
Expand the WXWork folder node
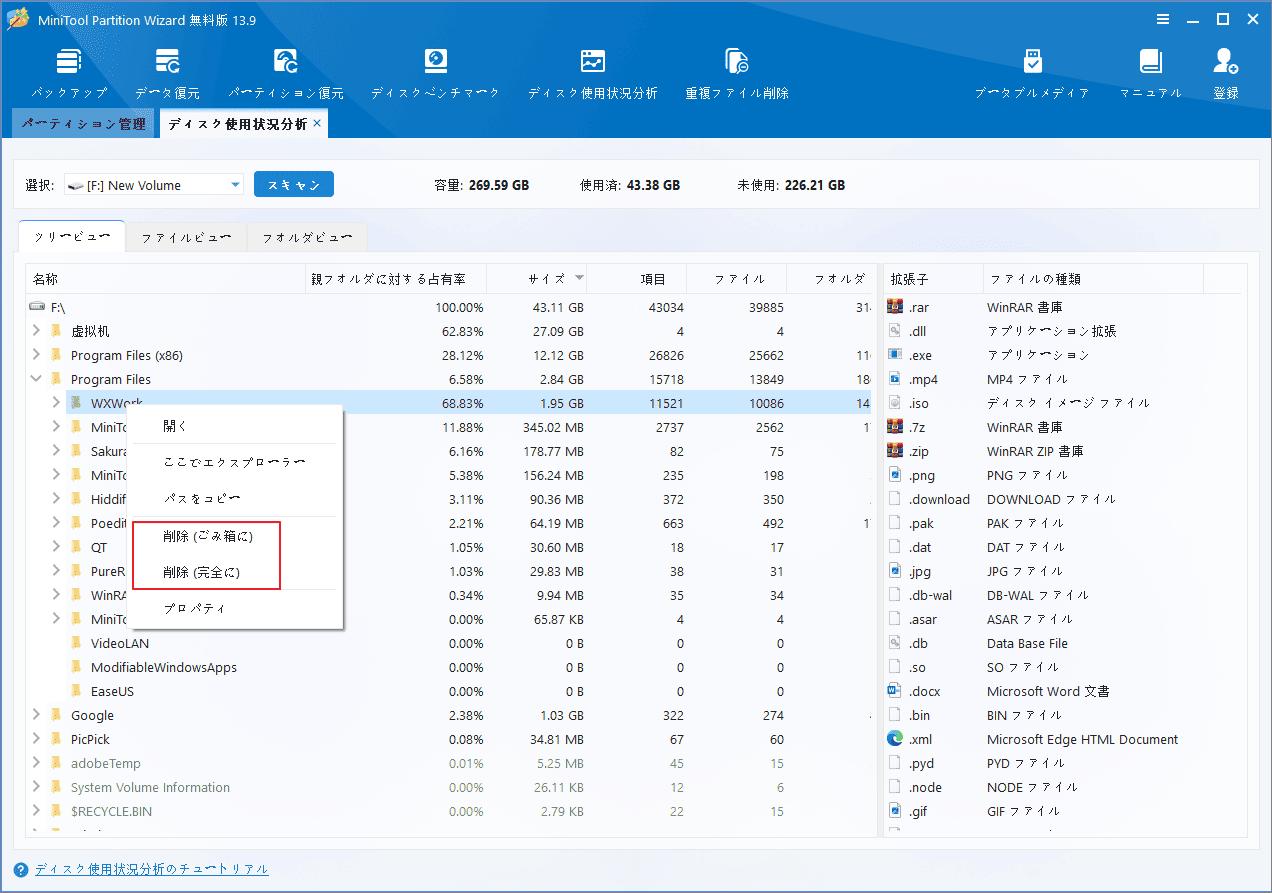56,403
